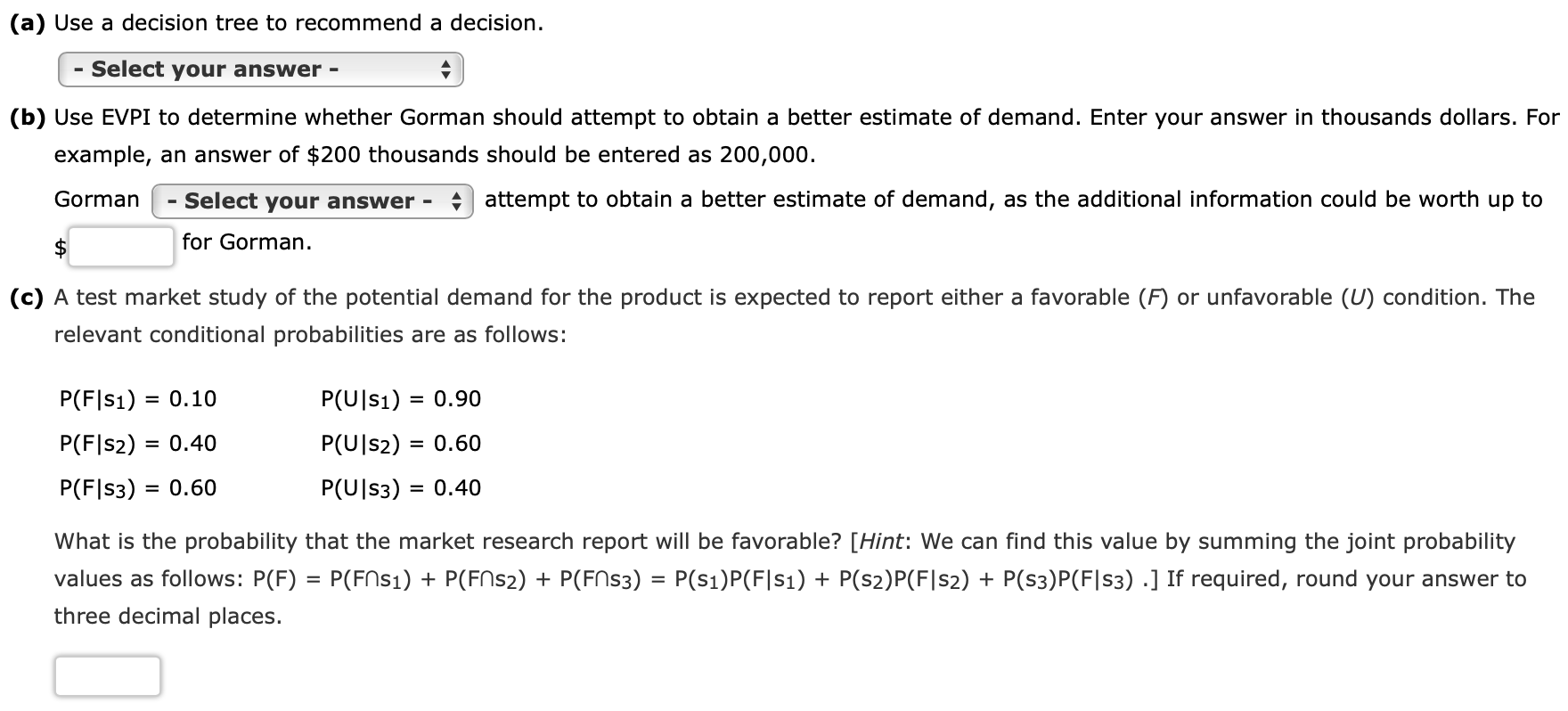1568x711 pixels.
Task: Click the bold (a) question label
Action: tap(28, 22)
